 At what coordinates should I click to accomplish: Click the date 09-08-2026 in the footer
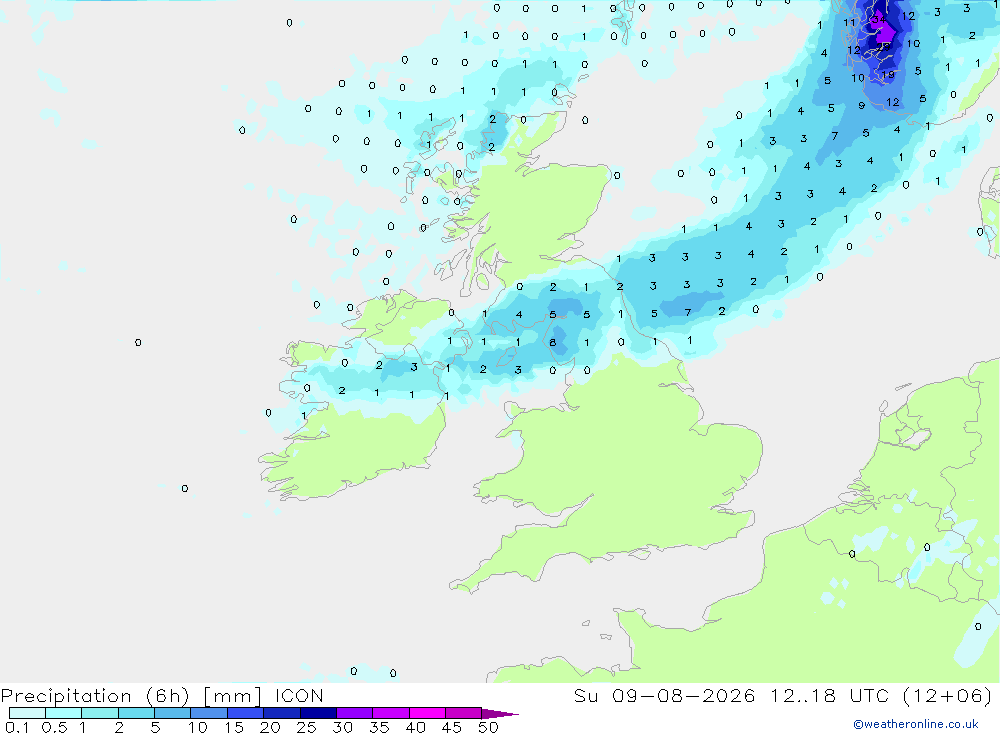click(x=684, y=695)
